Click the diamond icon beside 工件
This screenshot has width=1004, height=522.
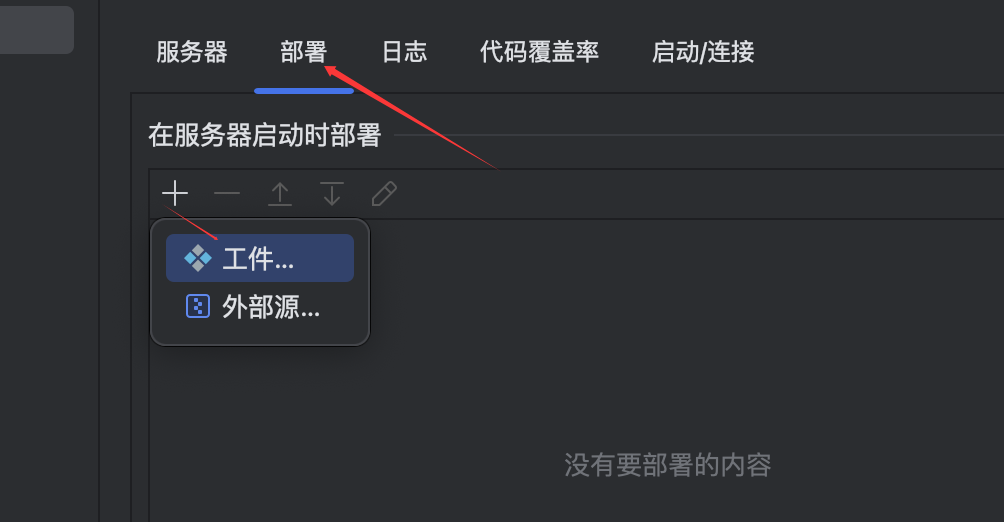[198, 258]
